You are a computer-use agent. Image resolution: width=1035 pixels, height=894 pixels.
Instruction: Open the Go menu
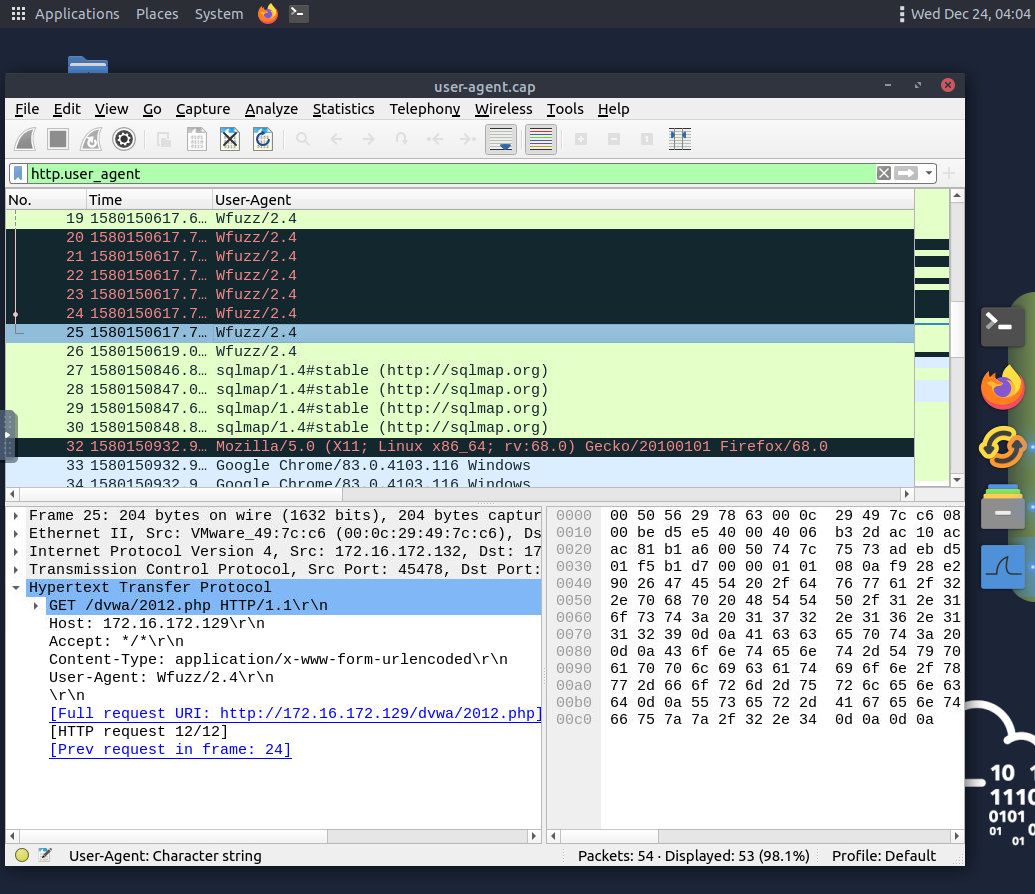click(x=152, y=109)
